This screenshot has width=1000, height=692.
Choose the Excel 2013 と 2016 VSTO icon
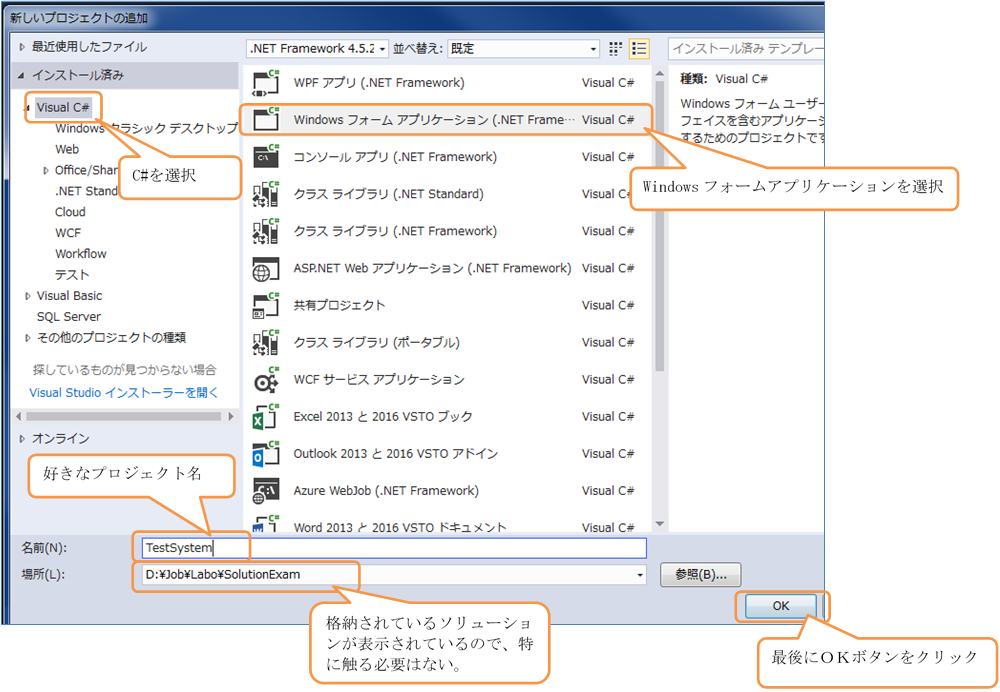tap(266, 417)
